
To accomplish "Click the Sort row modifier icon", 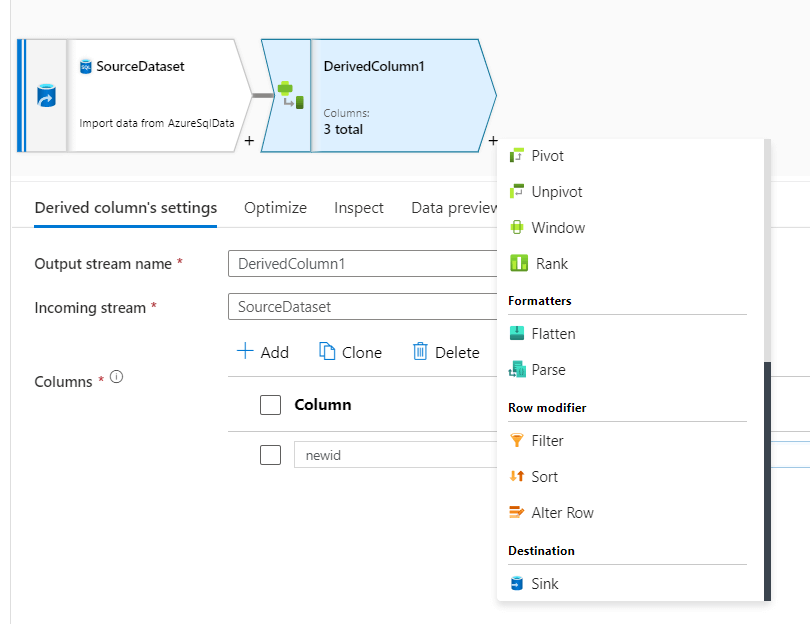I will pyautogui.click(x=517, y=477).
